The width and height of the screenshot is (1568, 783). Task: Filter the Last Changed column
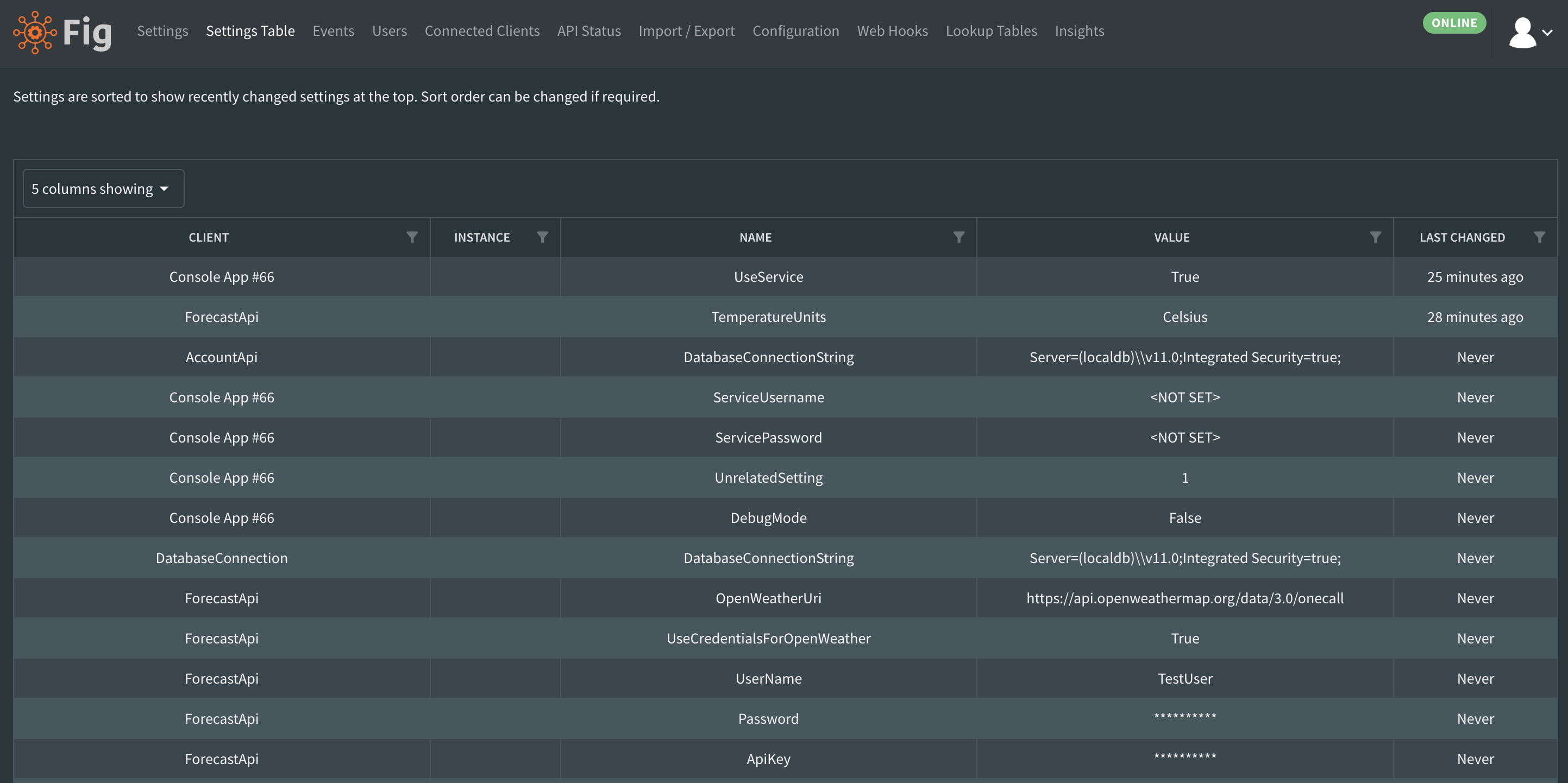1539,237
